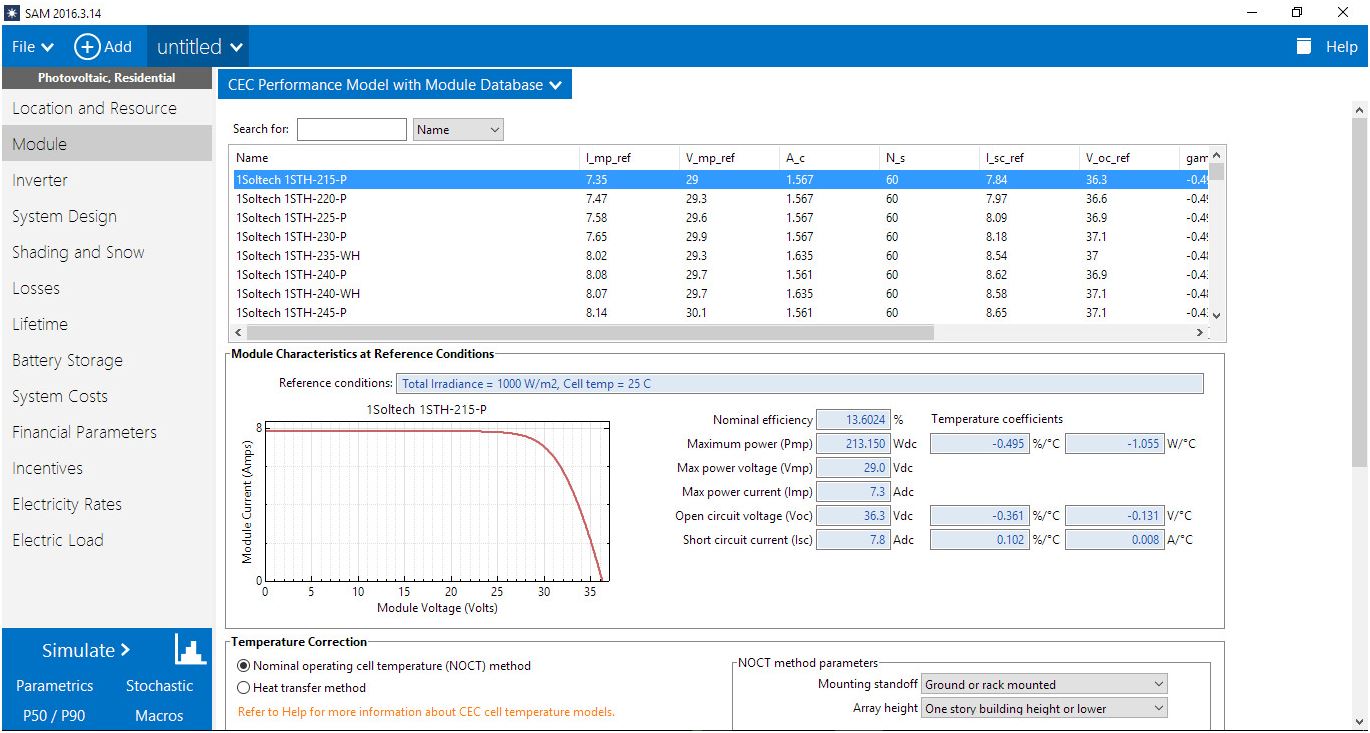The width and height of the screenshot is (1370, 733).
Task: Open the Shading and Snow page
Action: click(78, 252)
